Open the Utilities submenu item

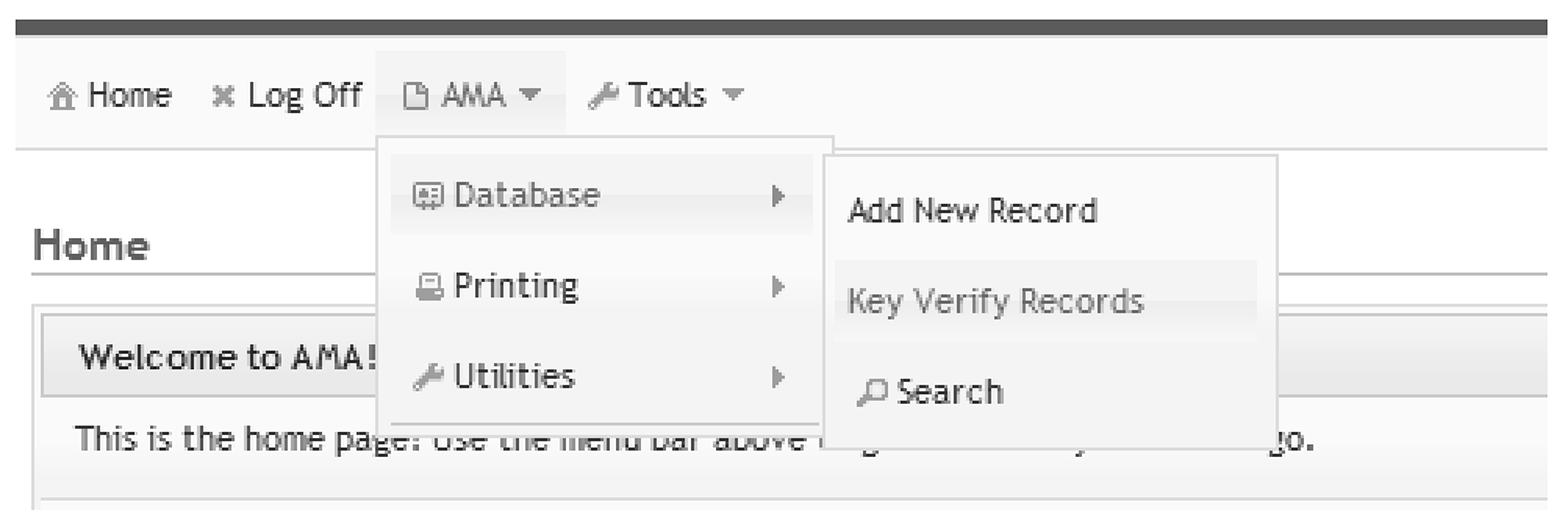pos(514,377)
